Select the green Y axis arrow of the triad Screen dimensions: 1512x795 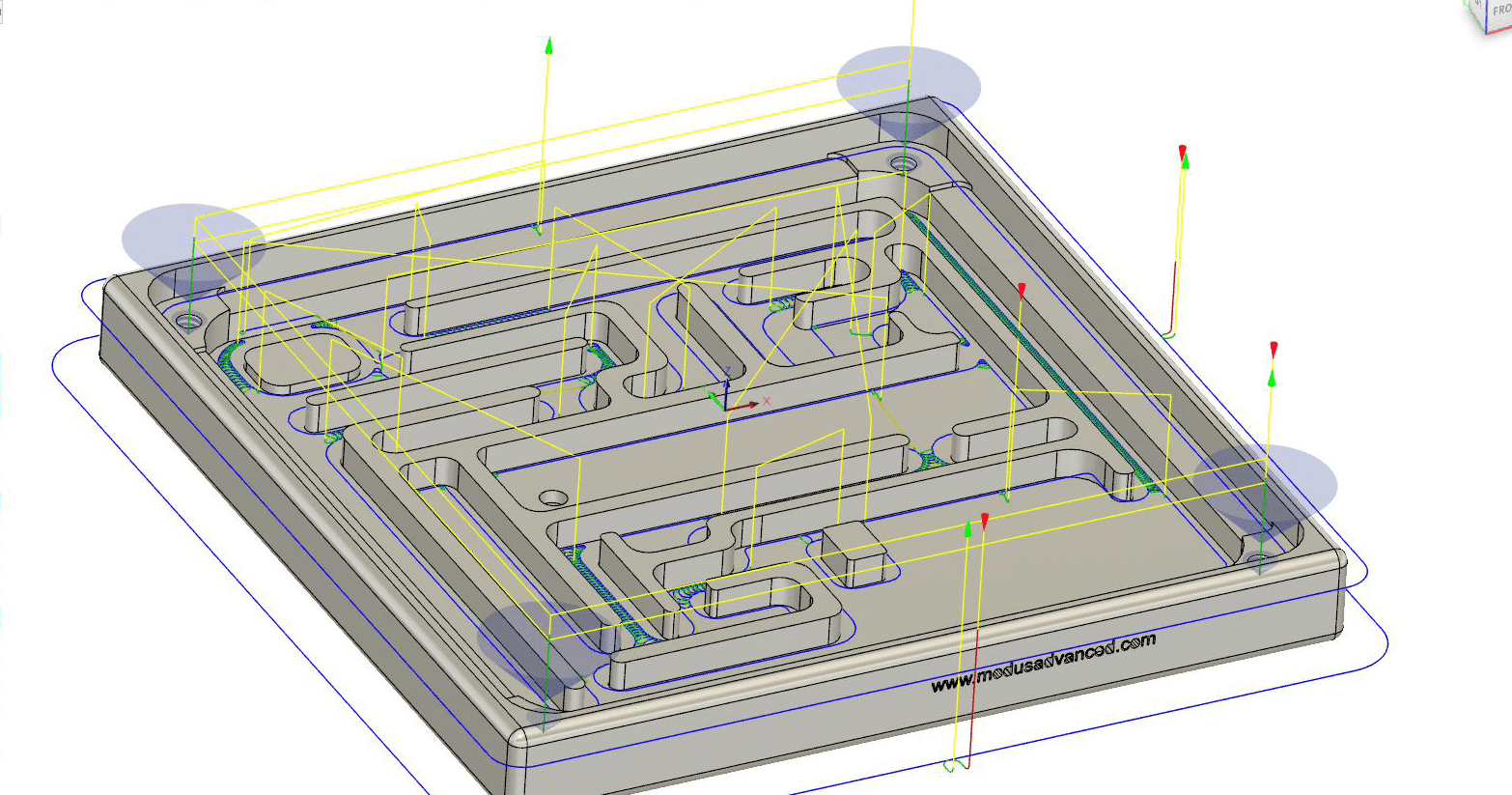(714, 397)
